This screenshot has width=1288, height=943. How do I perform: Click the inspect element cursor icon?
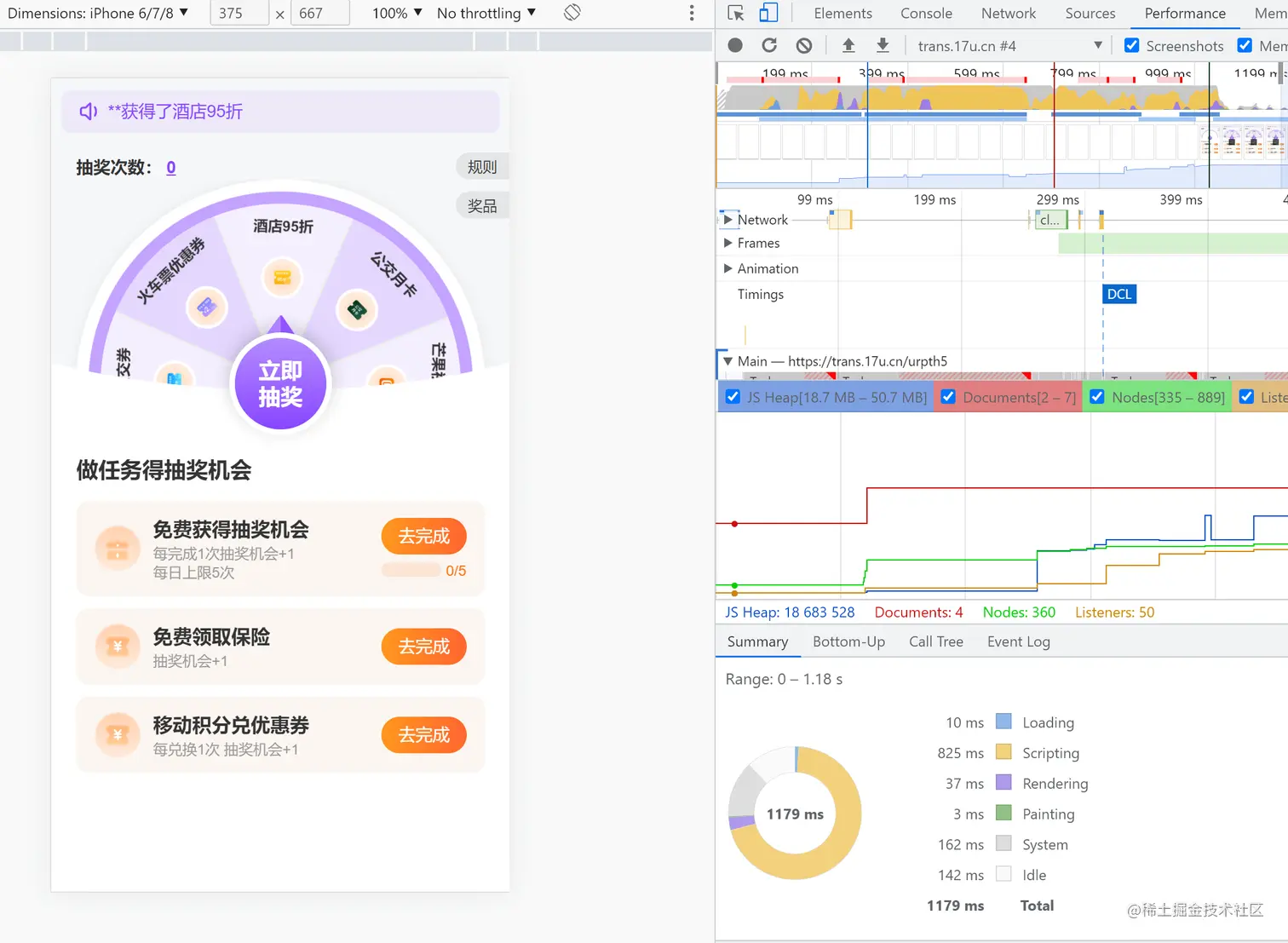736,13
